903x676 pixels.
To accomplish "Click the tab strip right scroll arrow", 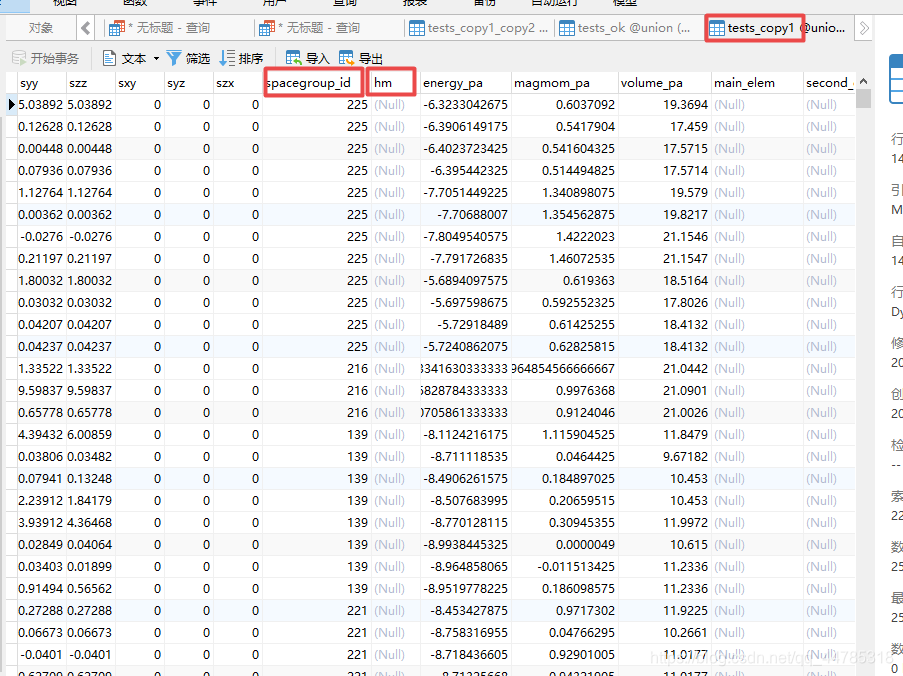I will (x=864, y=28).
